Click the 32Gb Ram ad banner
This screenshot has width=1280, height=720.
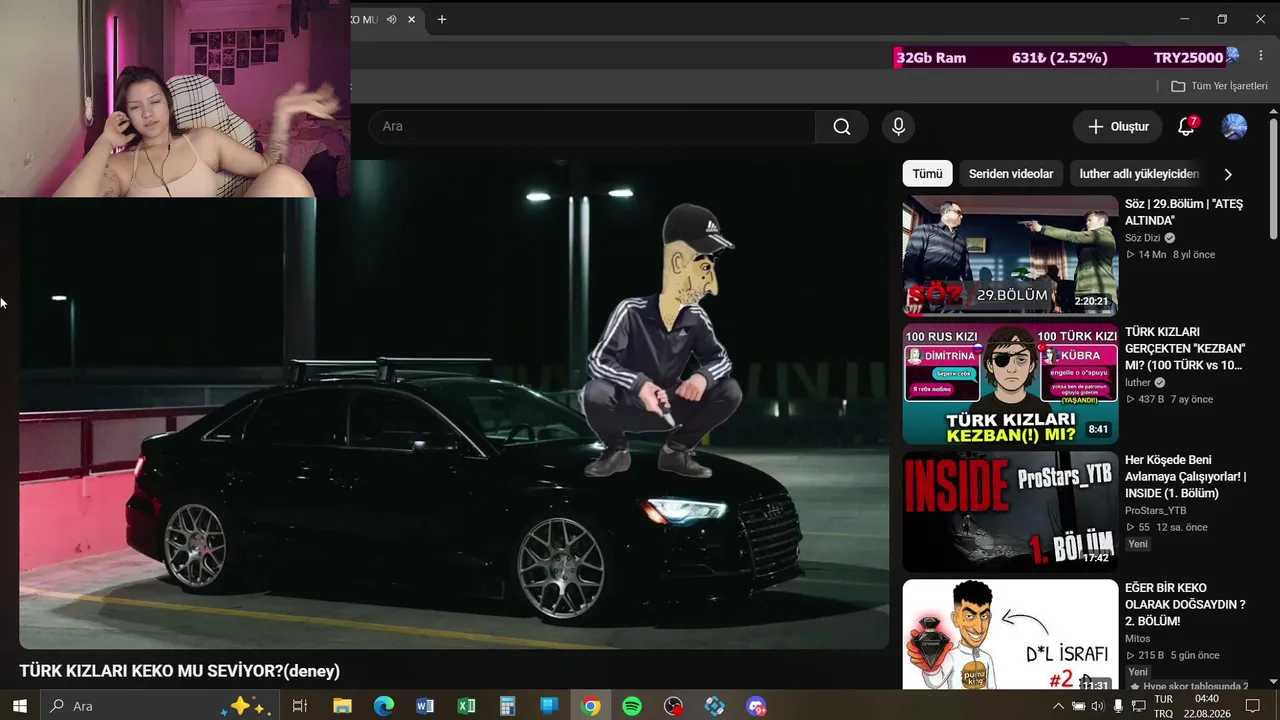coord(1068,57)
